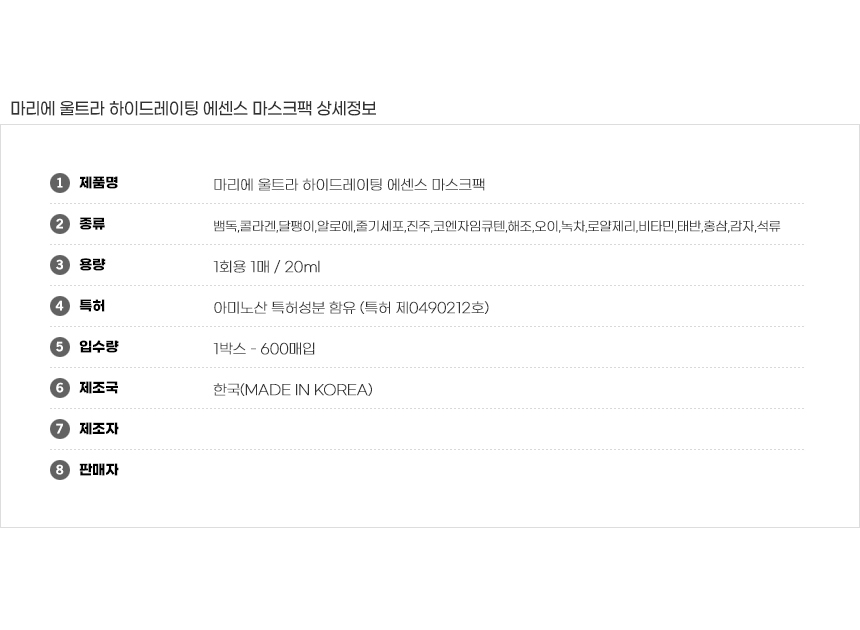
Task: Click the number 3 circle icon
Action: click(x=60, y=265)
